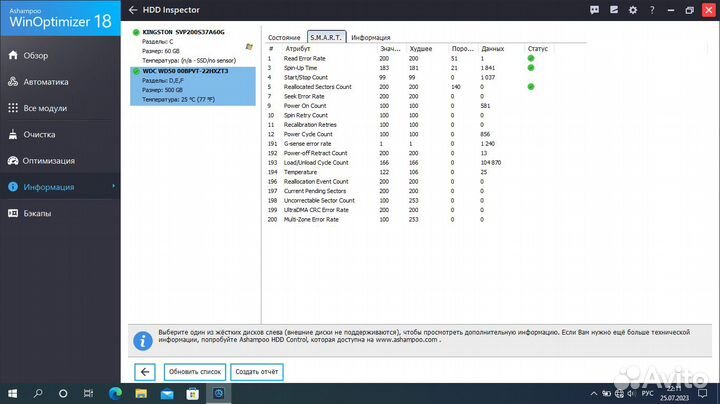This screenshot has width=720, height=404.
Task: Launch Microsoft Edge from the taskbar
Action: pyautogui.click(x=115, y=393)
